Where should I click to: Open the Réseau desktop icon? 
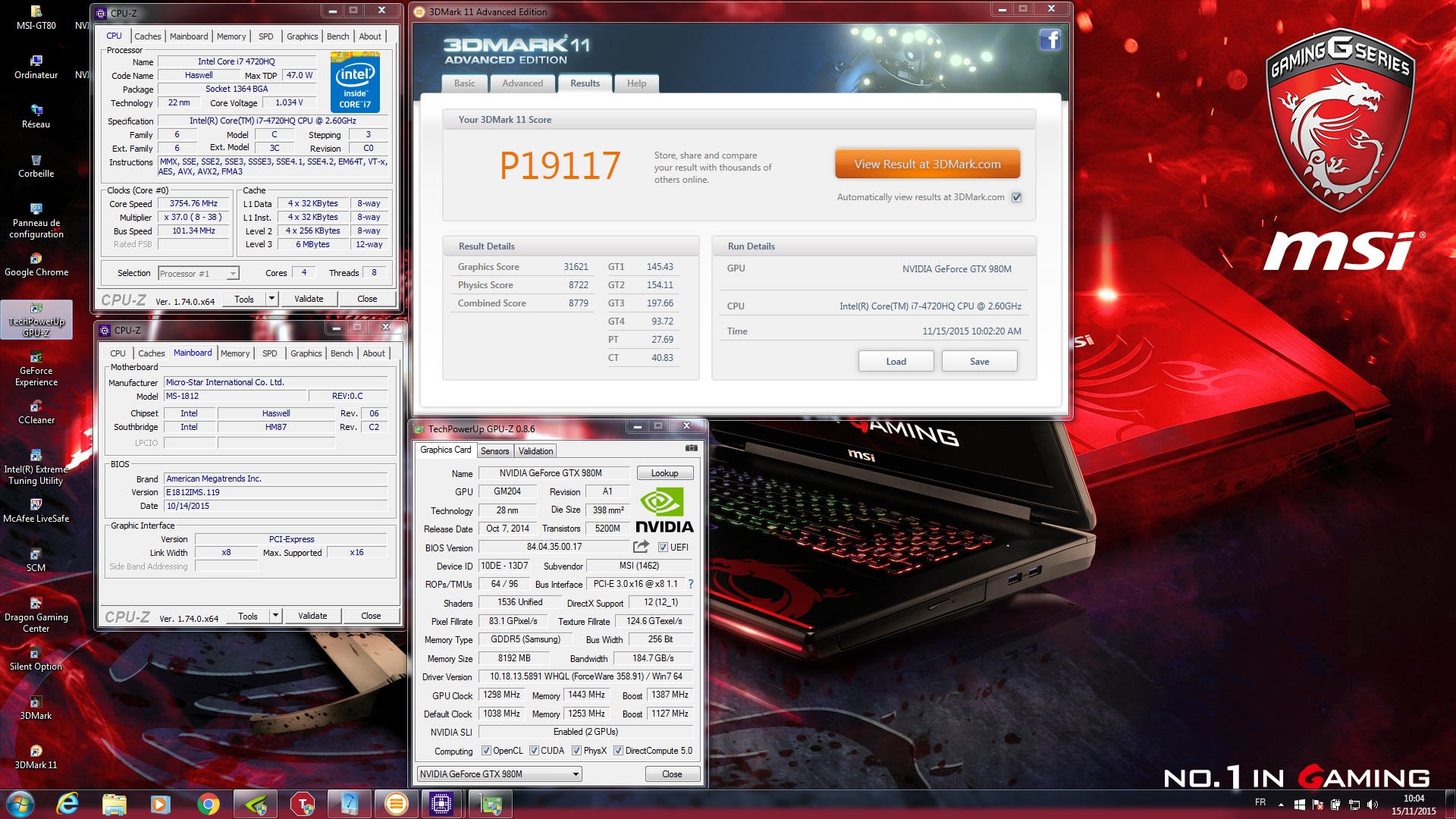pyautogui.click(x=36, y=116)
